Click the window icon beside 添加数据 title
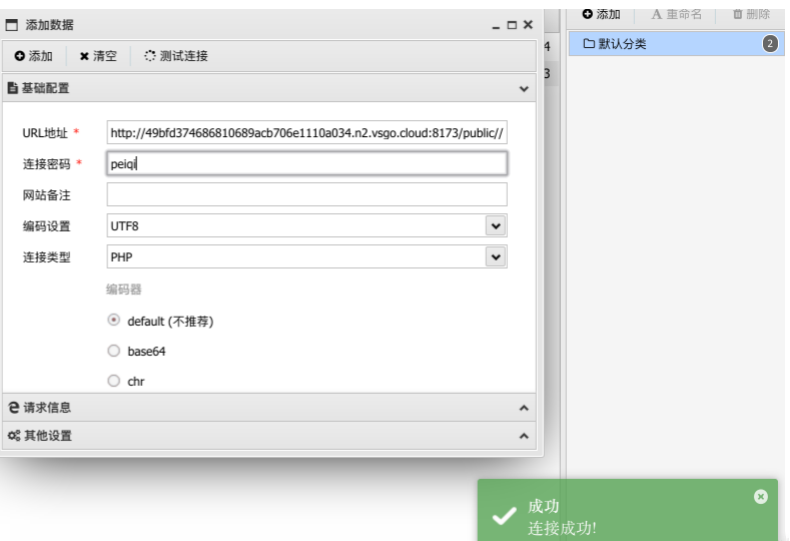Screen dimensions: 790x541 [x=12, y=25]
